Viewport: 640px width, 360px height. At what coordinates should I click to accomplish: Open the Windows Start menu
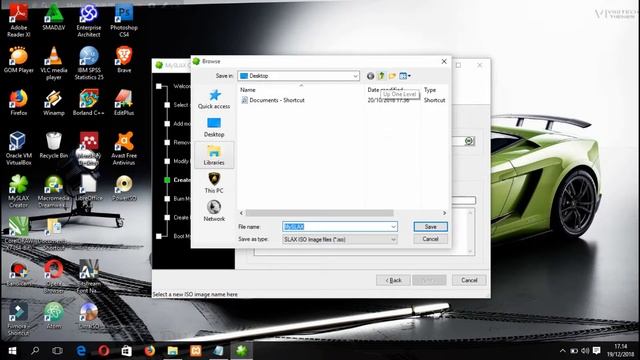click(12, 351)
